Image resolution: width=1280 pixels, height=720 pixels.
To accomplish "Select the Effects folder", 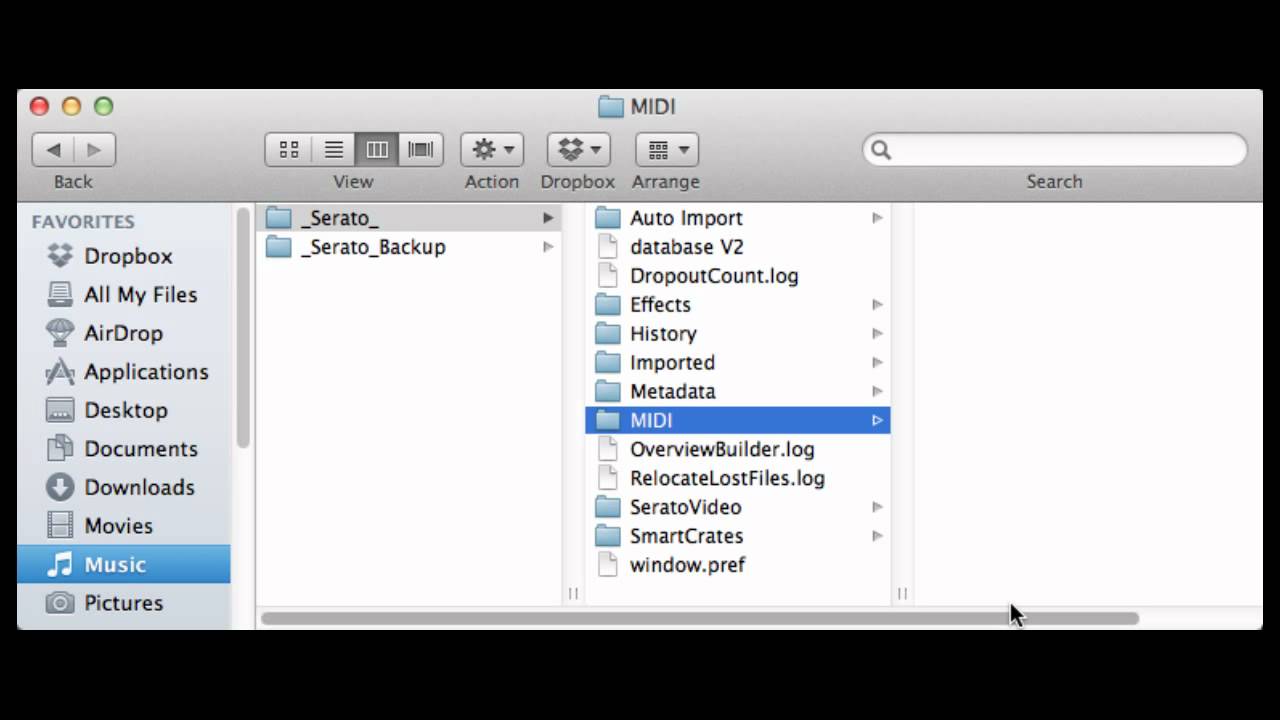I will 737,305.
